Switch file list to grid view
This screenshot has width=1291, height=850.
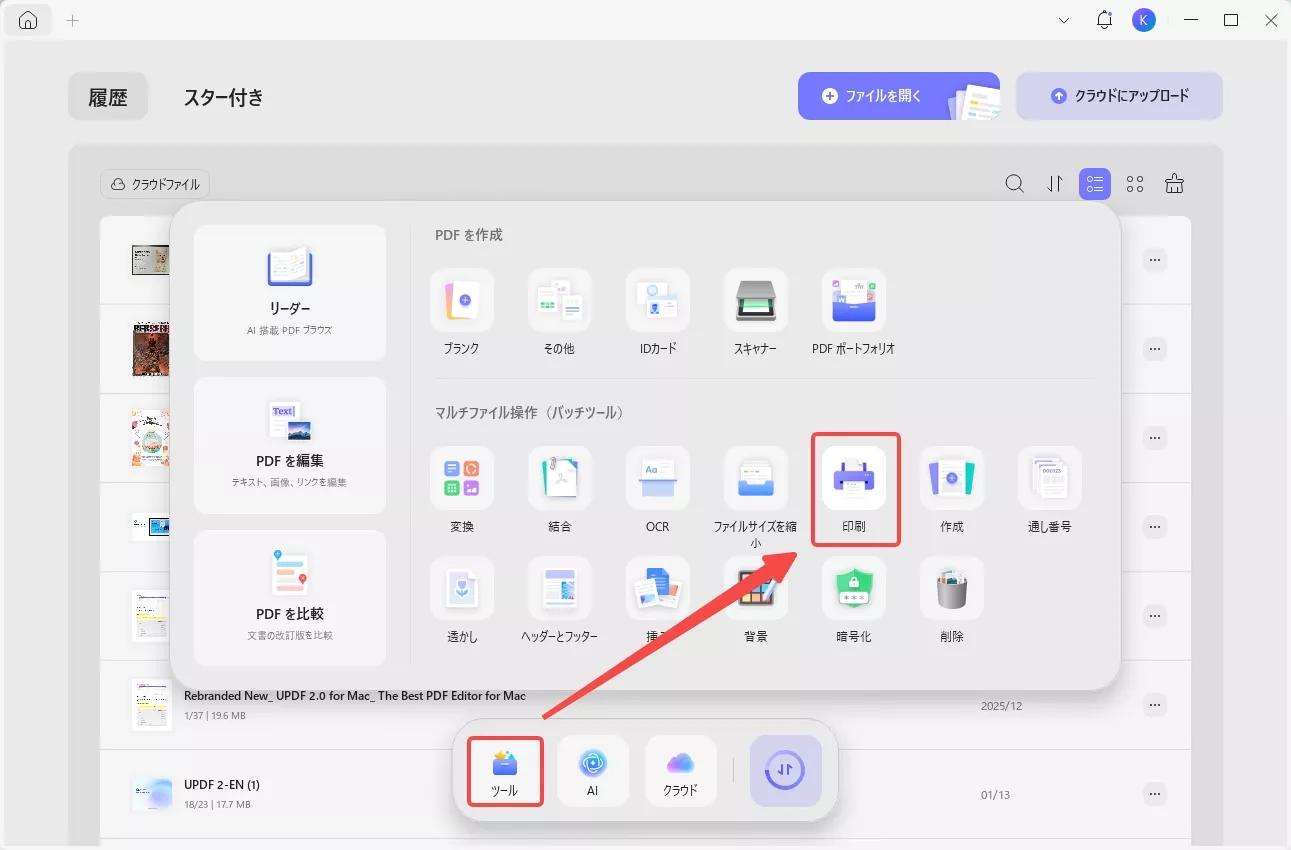[1135, 183]
